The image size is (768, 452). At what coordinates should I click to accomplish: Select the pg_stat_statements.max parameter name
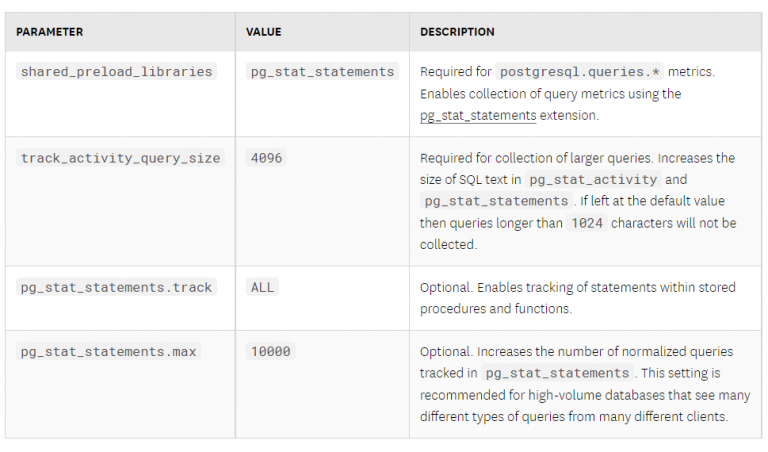(x=109, y=351)
